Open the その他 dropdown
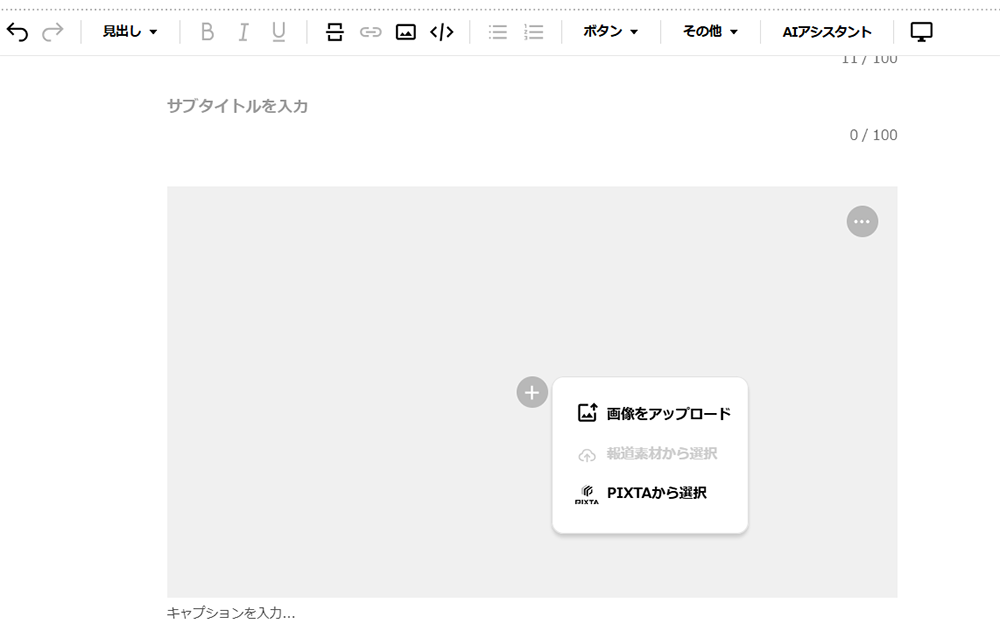The width and height of the screenshot is (1000, 638). [710, 31]
